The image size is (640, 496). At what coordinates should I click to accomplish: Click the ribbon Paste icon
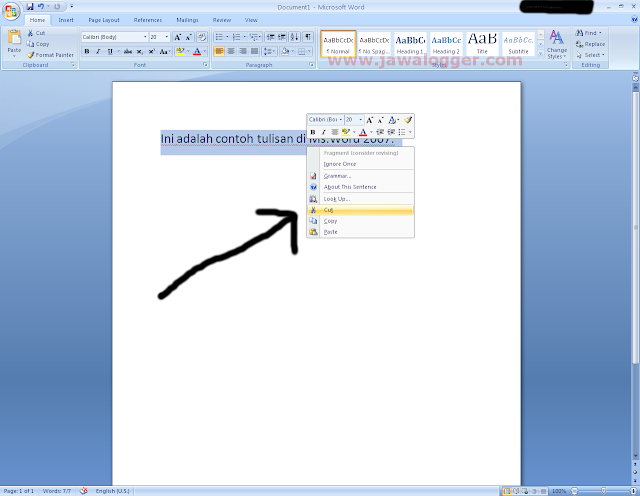tap(14, 38)
